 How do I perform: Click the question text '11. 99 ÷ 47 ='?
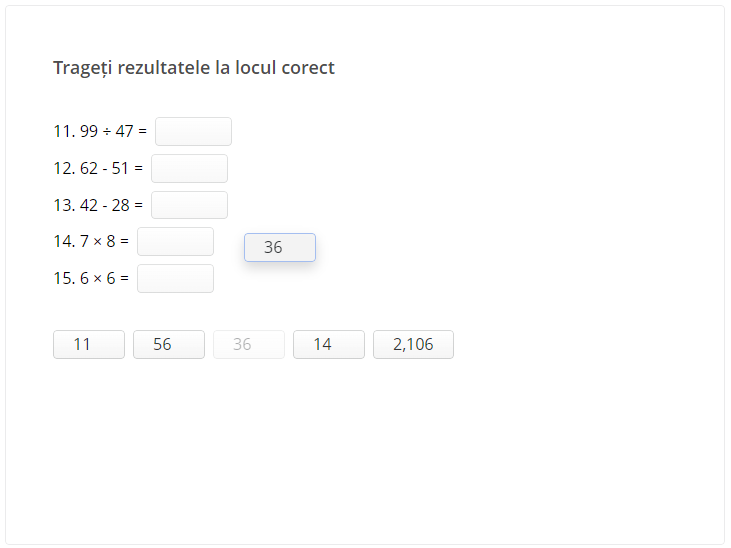[100, 131]
